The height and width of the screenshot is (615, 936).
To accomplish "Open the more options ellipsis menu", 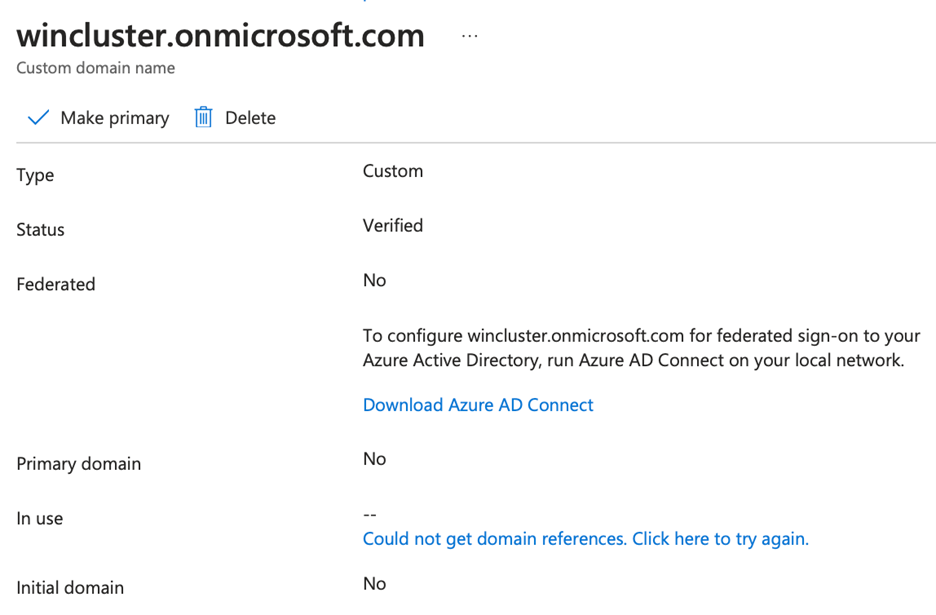I will click(470, 36).
